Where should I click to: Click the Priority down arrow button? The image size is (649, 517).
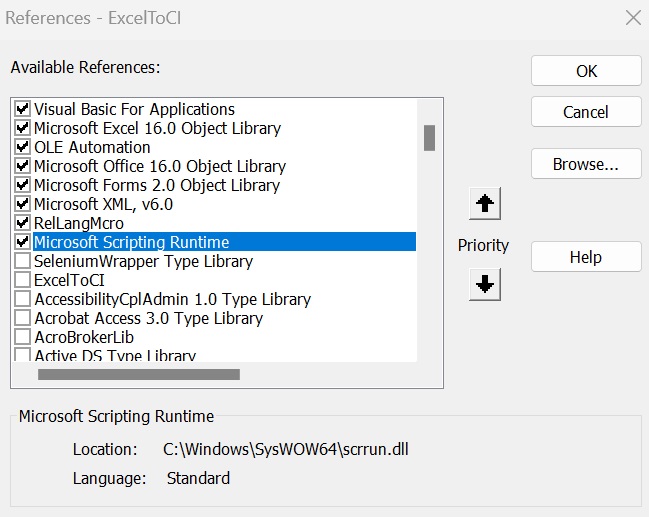485,285
